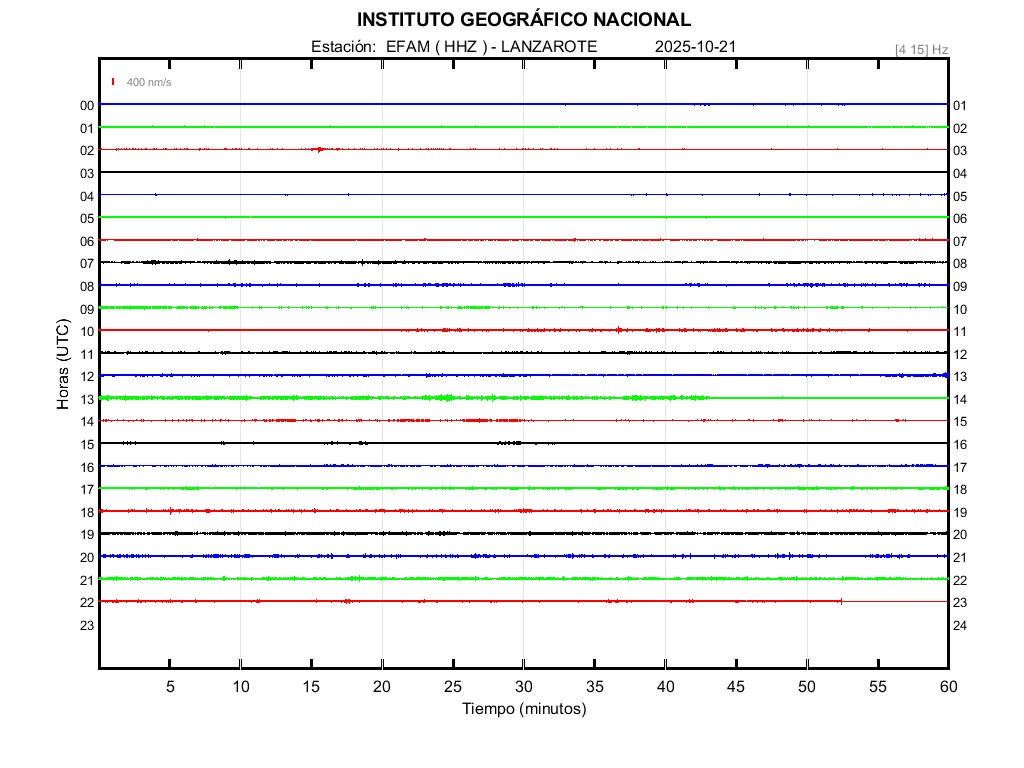
Task: Click the [4 15] Hz filter label
Action: pyautogui.click(x=921, y=49)
